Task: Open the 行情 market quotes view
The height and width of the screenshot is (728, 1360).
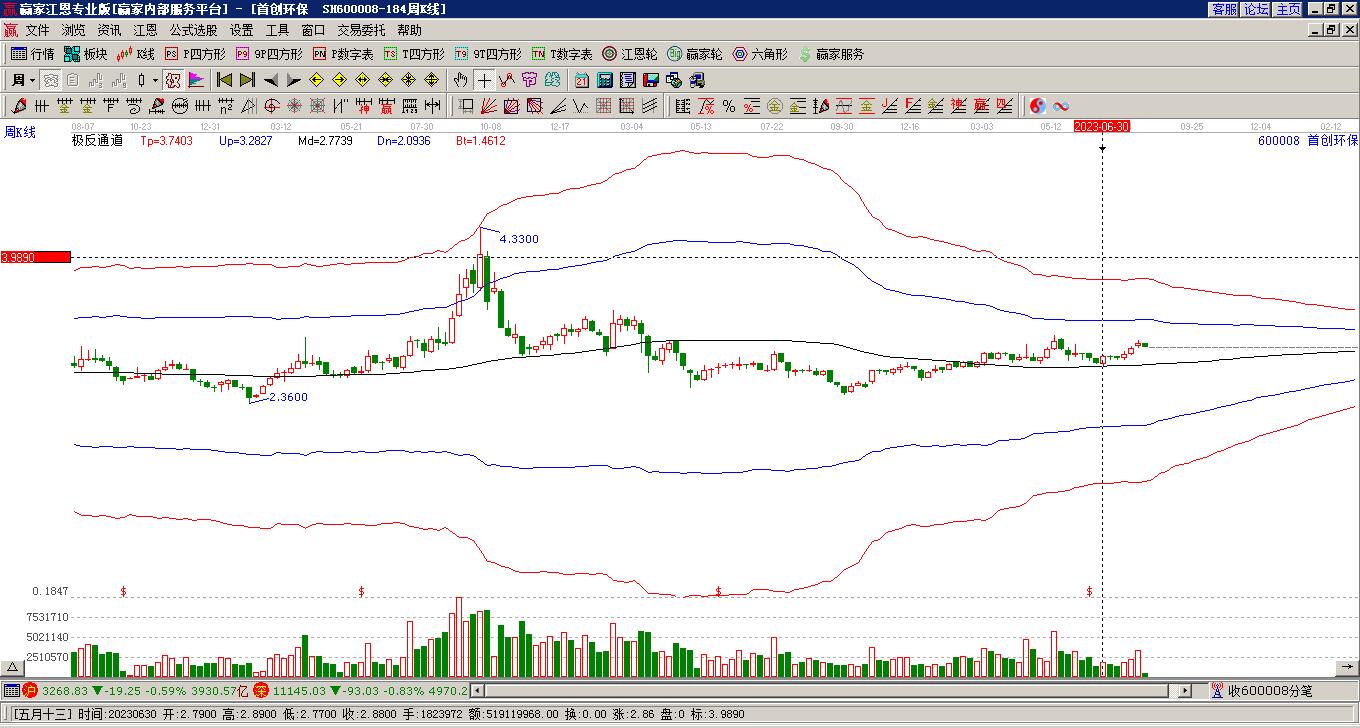Action: (x=33, y=54)
